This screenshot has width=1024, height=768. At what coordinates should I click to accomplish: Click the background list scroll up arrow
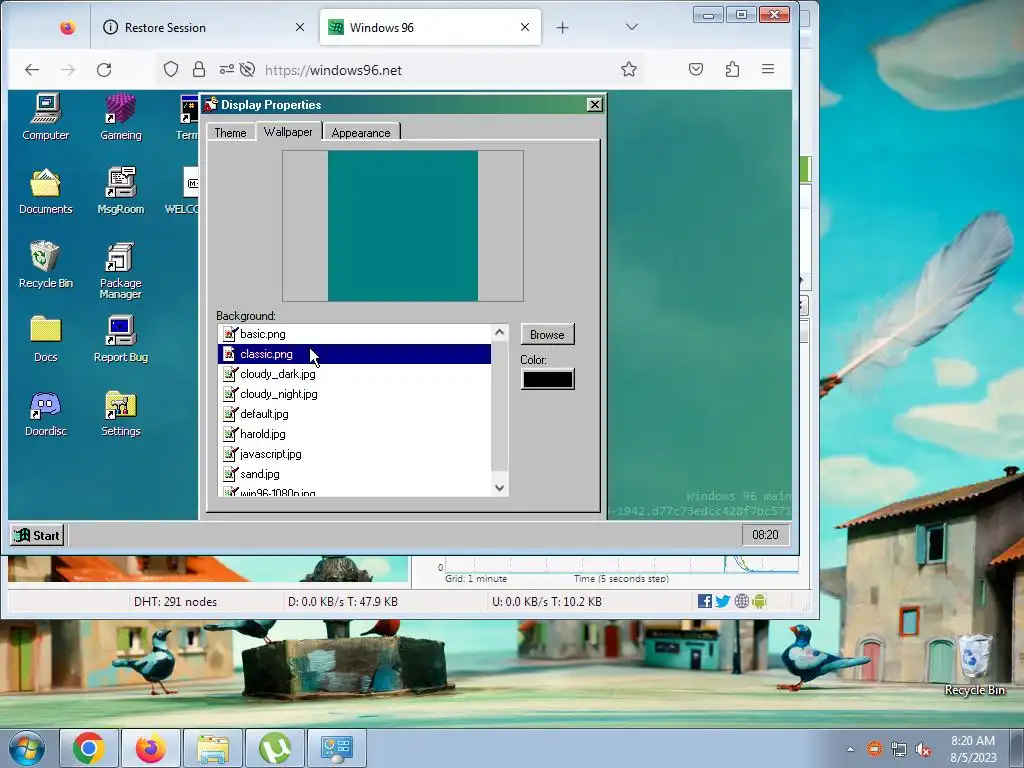point(500,333)
